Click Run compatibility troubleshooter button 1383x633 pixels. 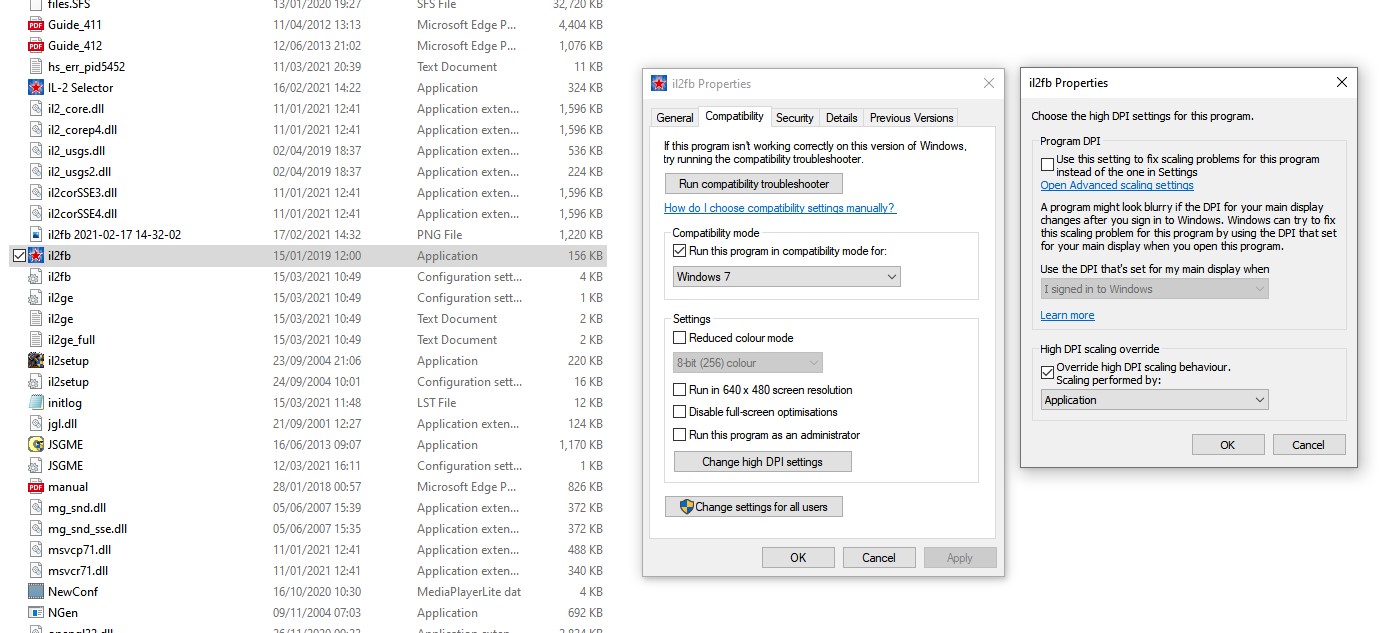[x=754, y=184]
